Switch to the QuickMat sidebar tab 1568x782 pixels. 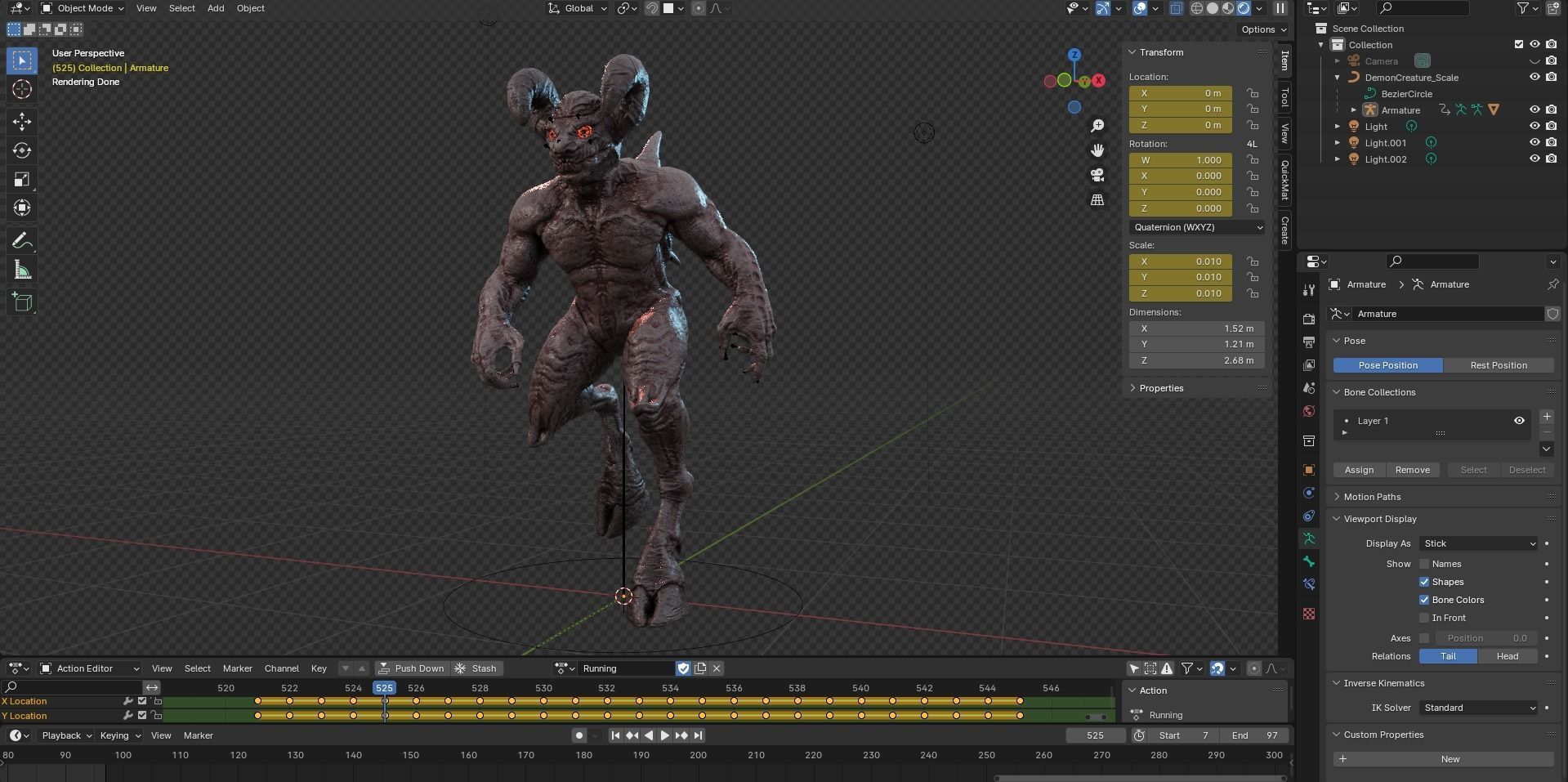point(1284,180)
